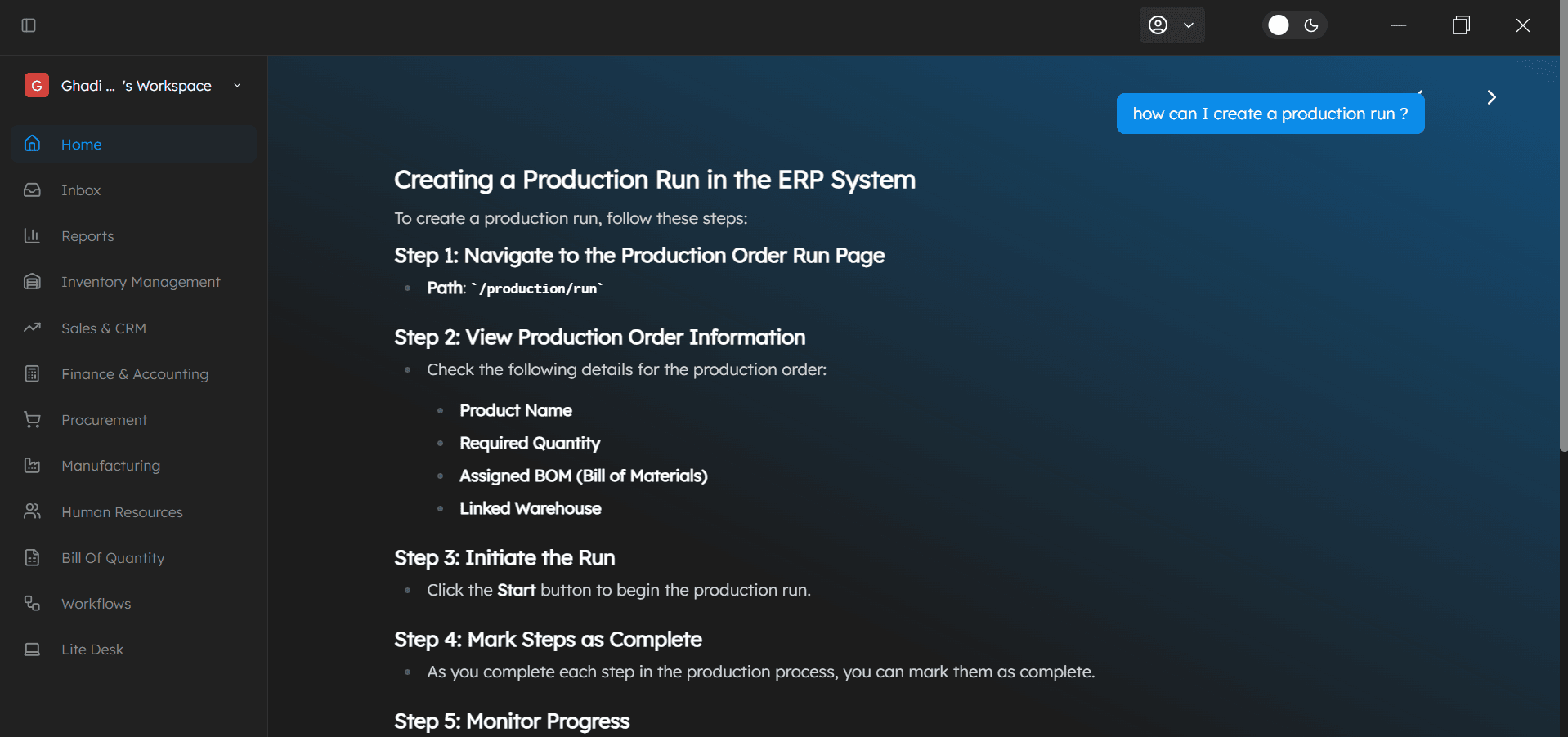Select the Procurement cart icon
Viewport: 1568px width, 737px height.
(x=32, y=419)
